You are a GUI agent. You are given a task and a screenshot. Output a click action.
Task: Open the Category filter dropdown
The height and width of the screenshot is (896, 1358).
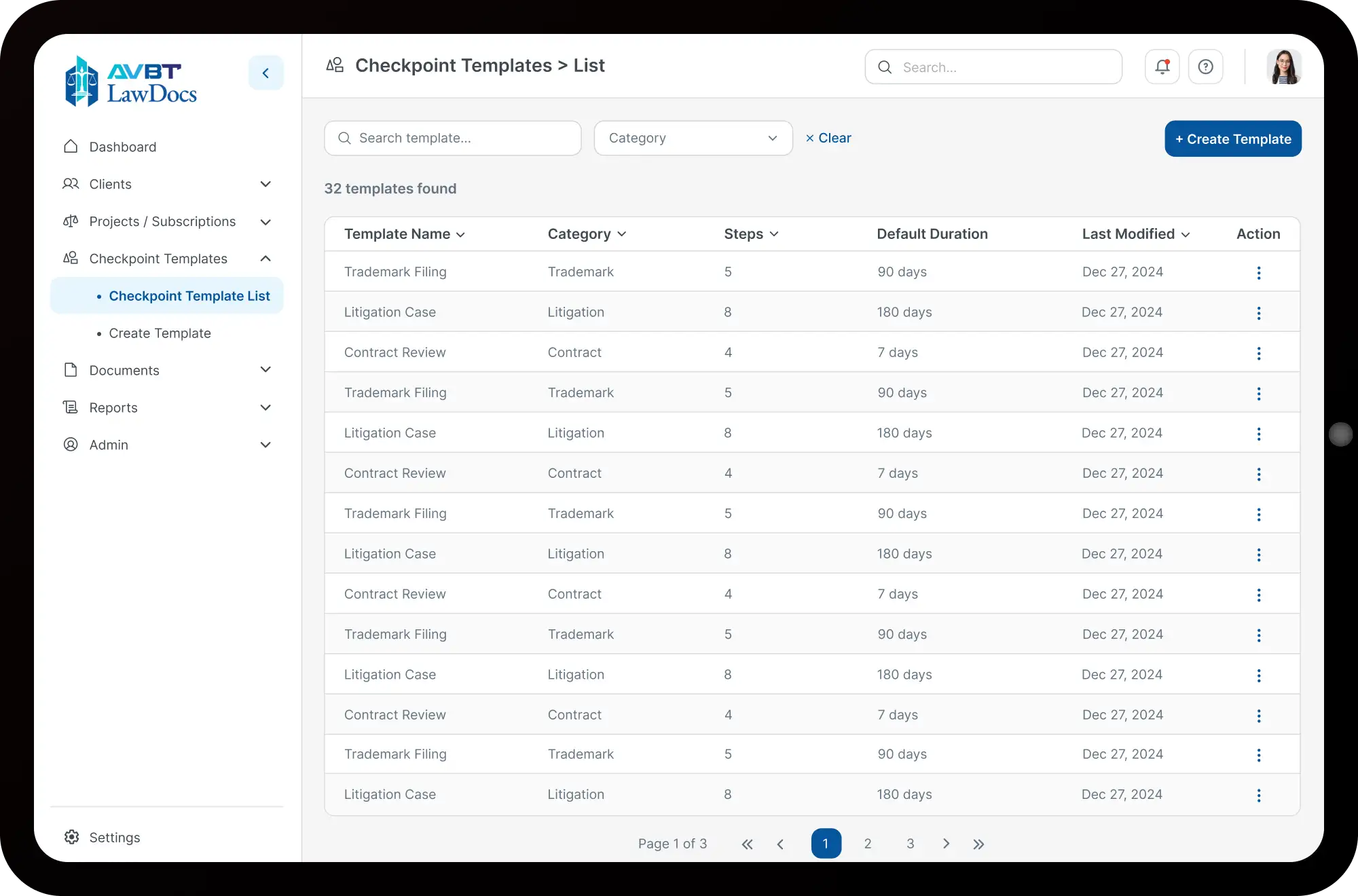coord(693,138)
